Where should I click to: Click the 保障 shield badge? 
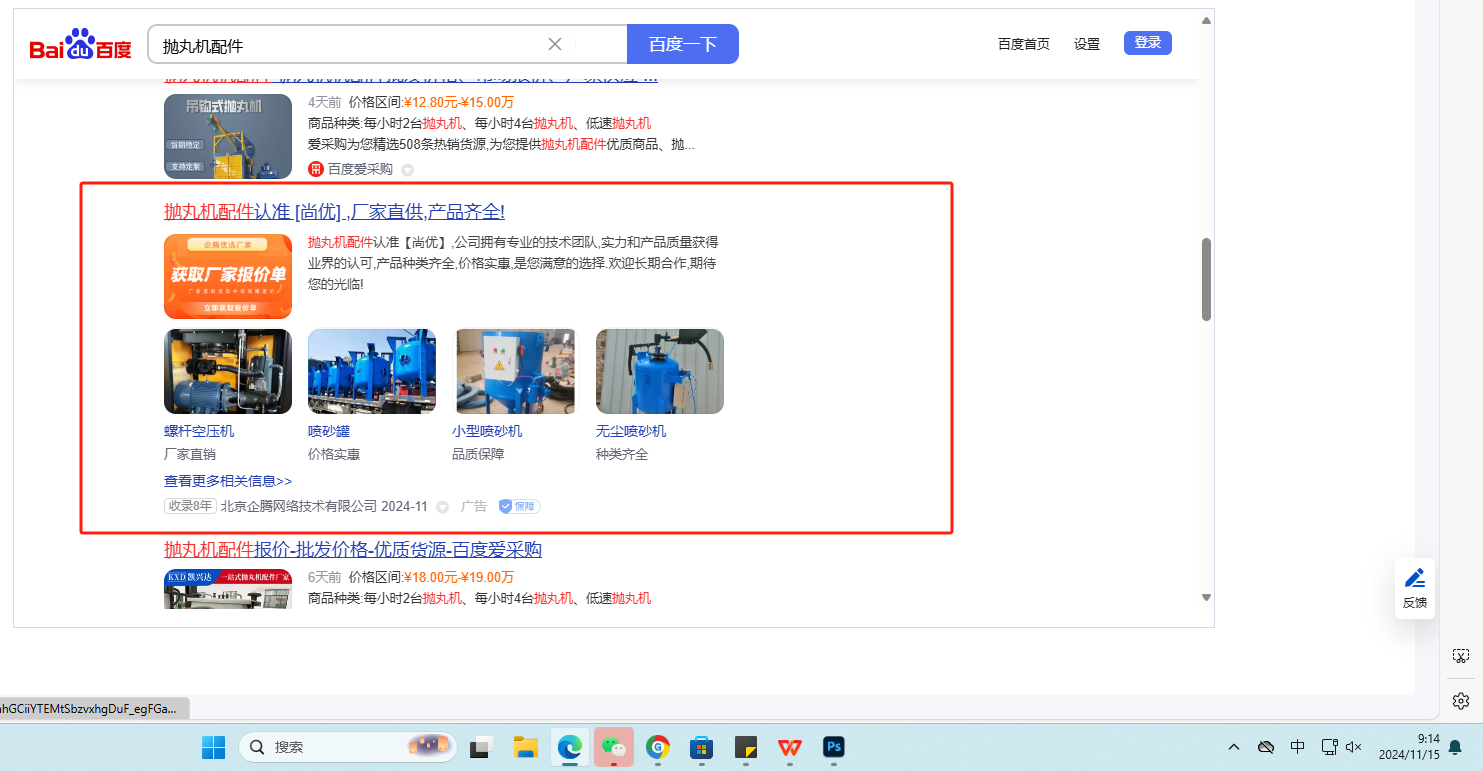519,506
